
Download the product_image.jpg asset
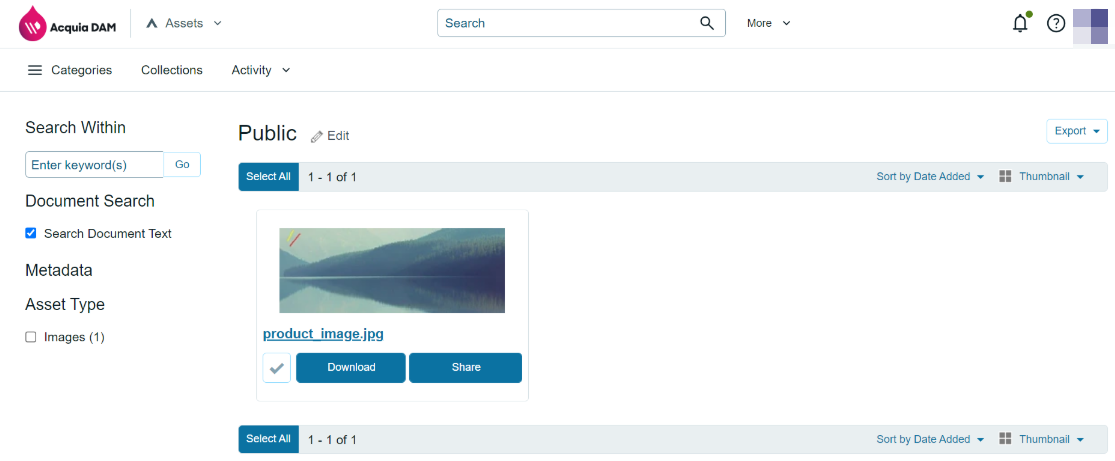click(x=351, y=368)
